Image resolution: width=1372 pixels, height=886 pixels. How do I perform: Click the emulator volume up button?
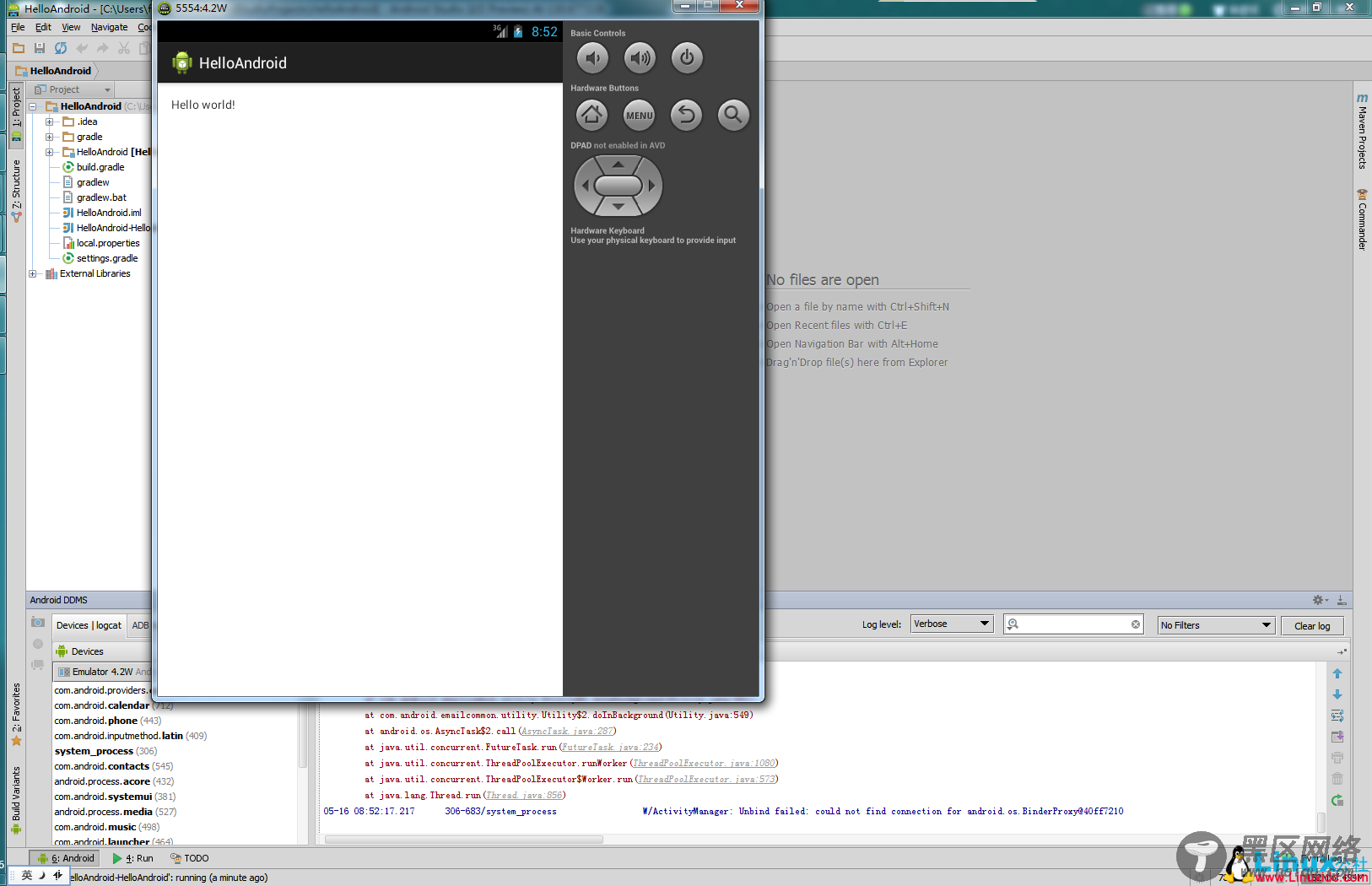click(640, 58)
